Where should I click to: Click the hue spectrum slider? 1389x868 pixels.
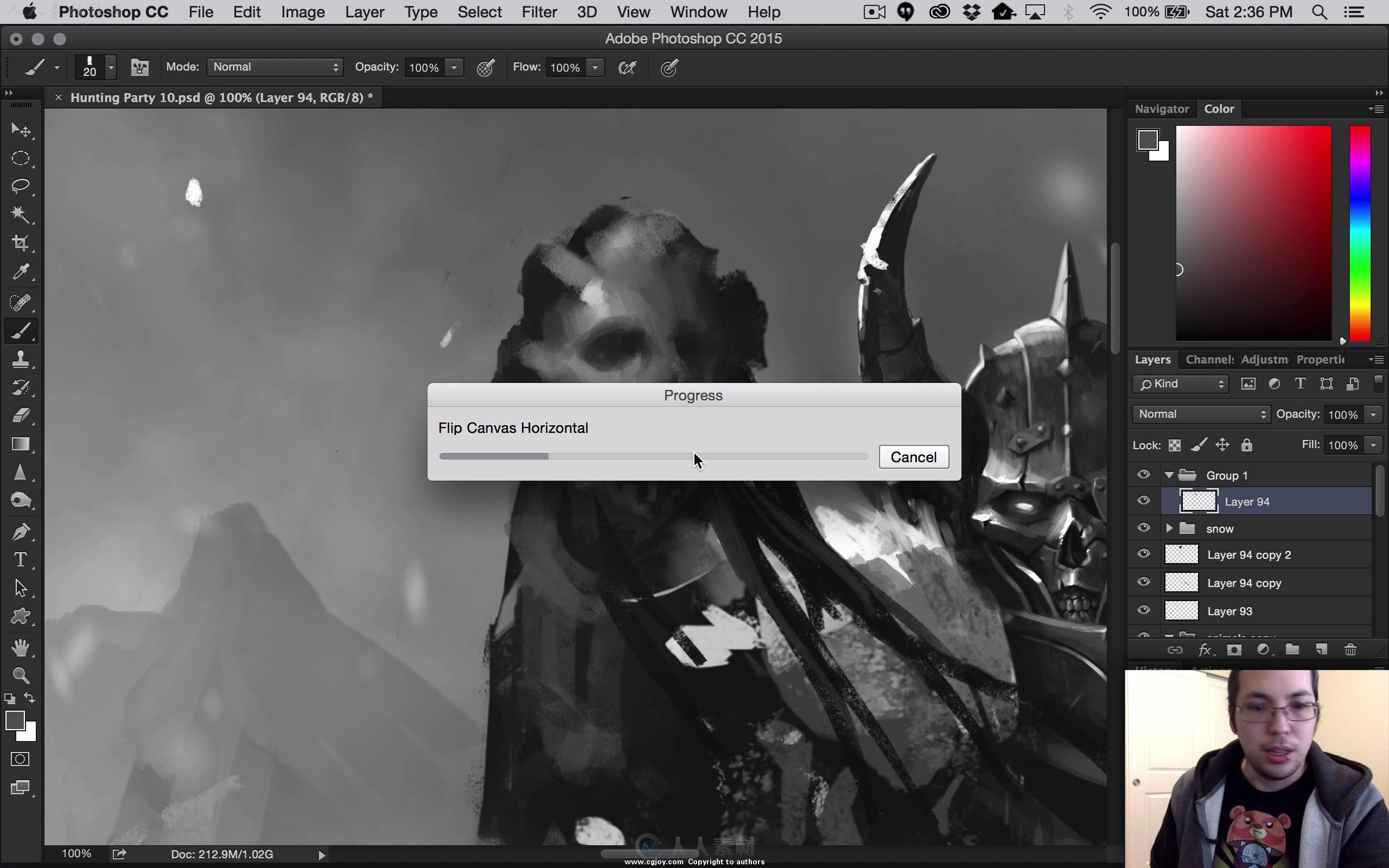point(1360,233)
